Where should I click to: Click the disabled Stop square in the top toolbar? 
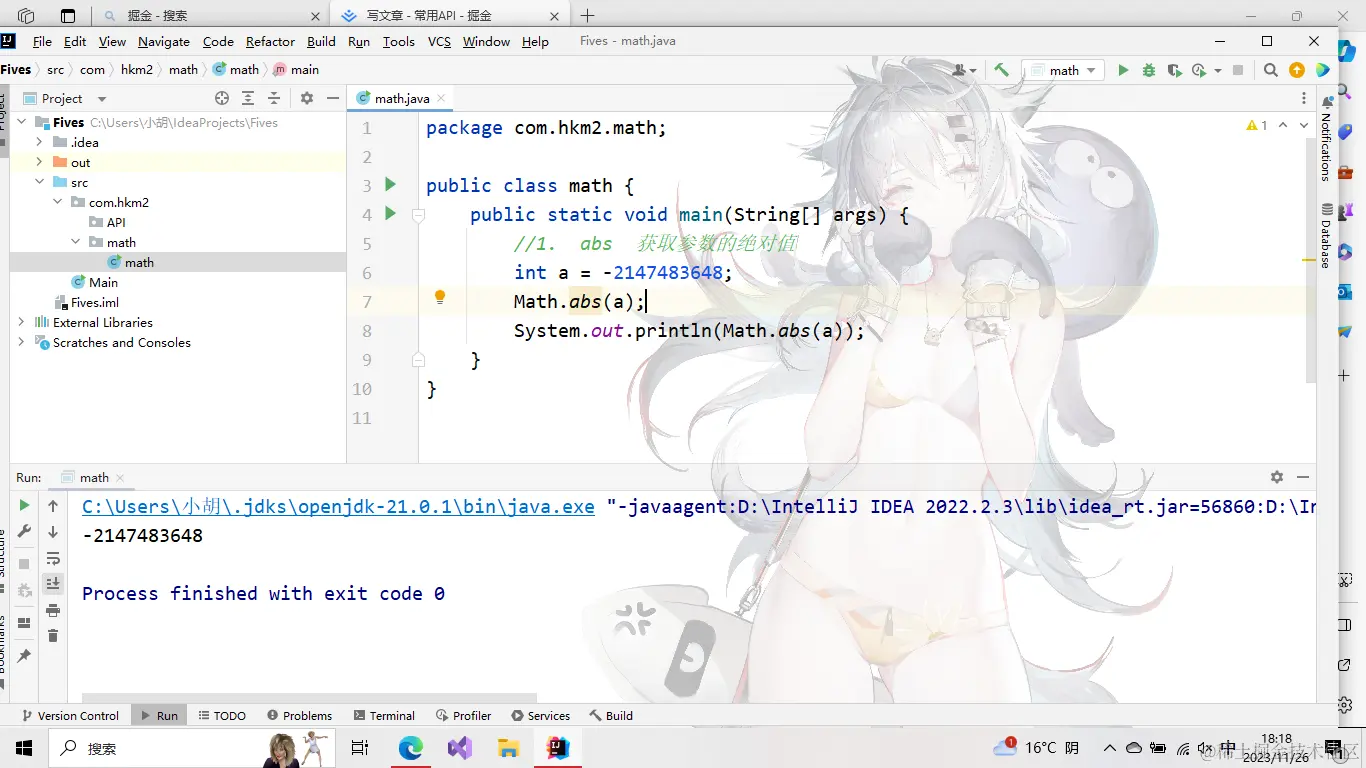(x=1238, y=70)
